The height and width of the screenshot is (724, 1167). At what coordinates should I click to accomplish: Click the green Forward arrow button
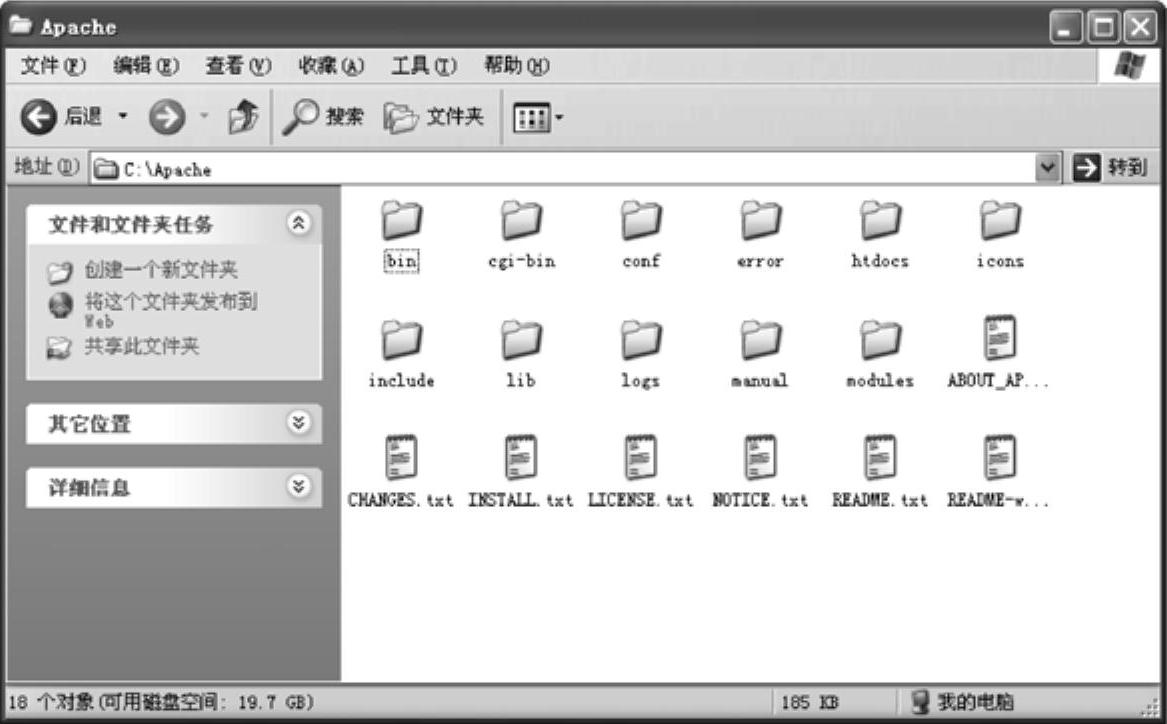click(x=167, y=117)
